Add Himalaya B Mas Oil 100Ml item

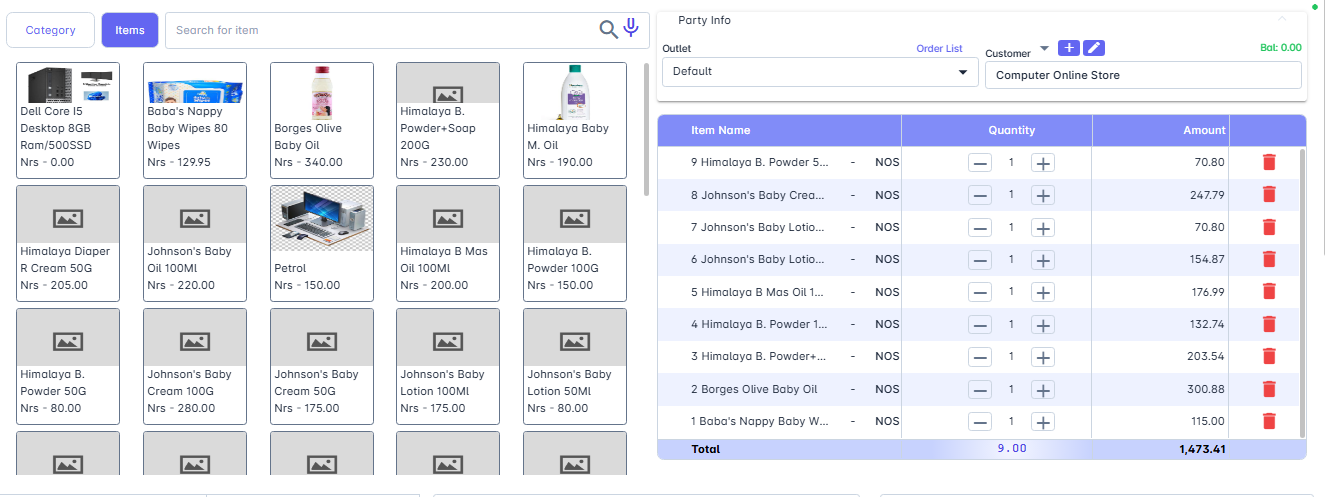coord(448,243)
